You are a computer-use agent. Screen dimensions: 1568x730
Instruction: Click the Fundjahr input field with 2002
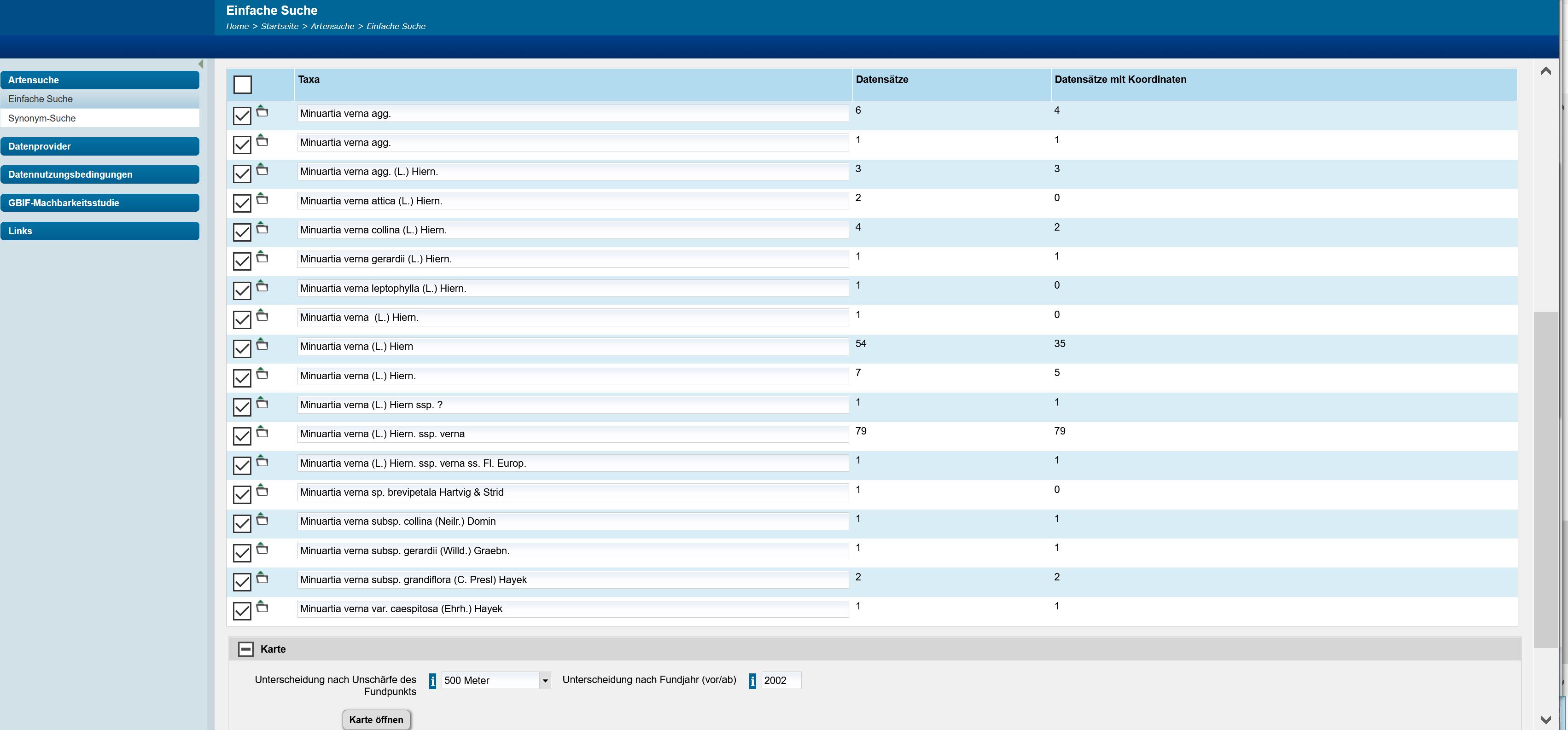click(x=781, y=681)
